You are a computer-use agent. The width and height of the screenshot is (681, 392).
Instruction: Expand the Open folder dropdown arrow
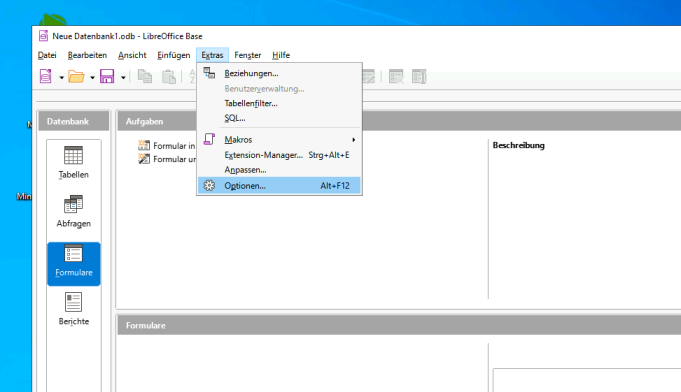(x=92, y=78)
